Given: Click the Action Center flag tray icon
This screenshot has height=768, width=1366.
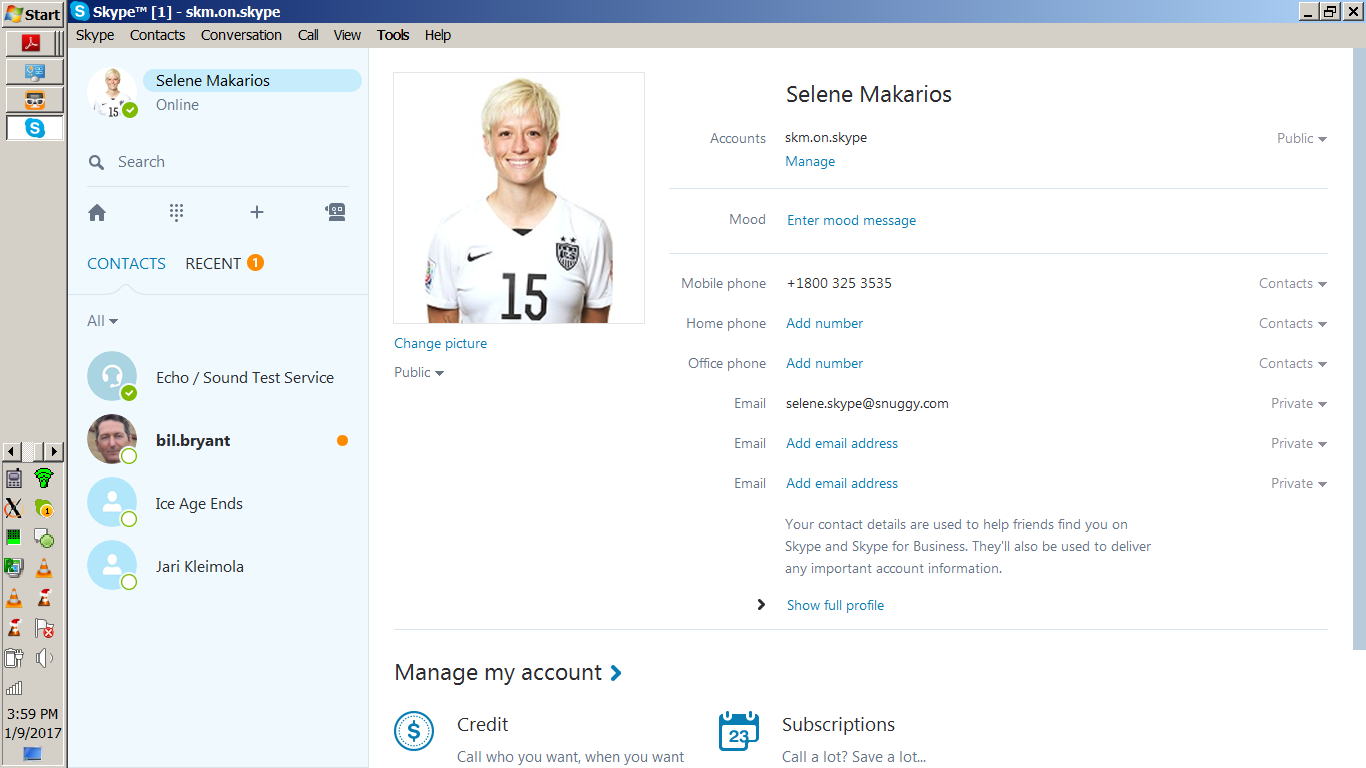Looking at the screenshot, I should [x=43, y=628].
